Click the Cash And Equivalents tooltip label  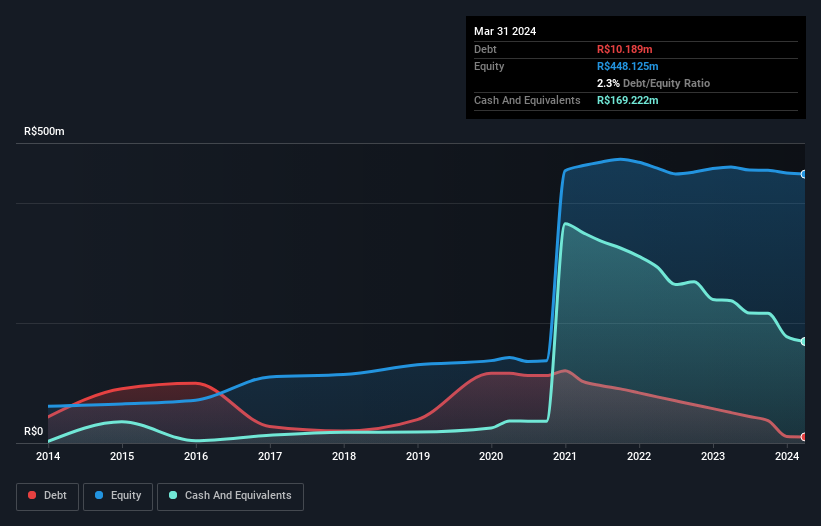[x=527, y=100]
